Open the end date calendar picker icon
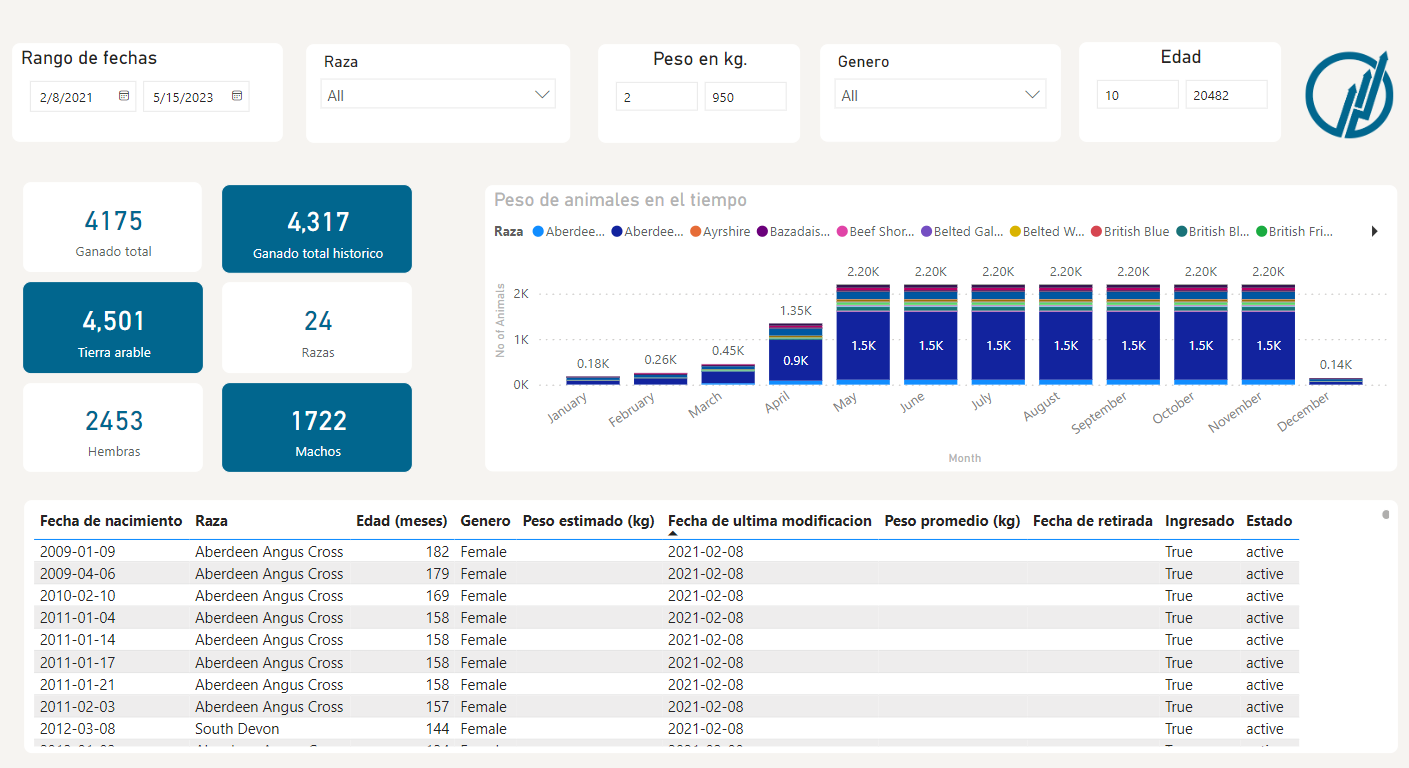The height and width of the screenshot is (768, 1409). 237,96
